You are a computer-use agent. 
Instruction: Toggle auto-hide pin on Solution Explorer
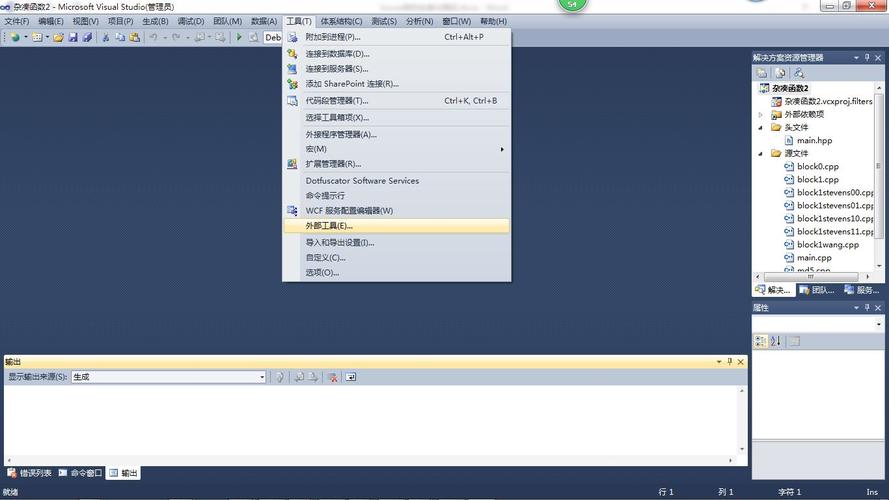click(867, 57)
